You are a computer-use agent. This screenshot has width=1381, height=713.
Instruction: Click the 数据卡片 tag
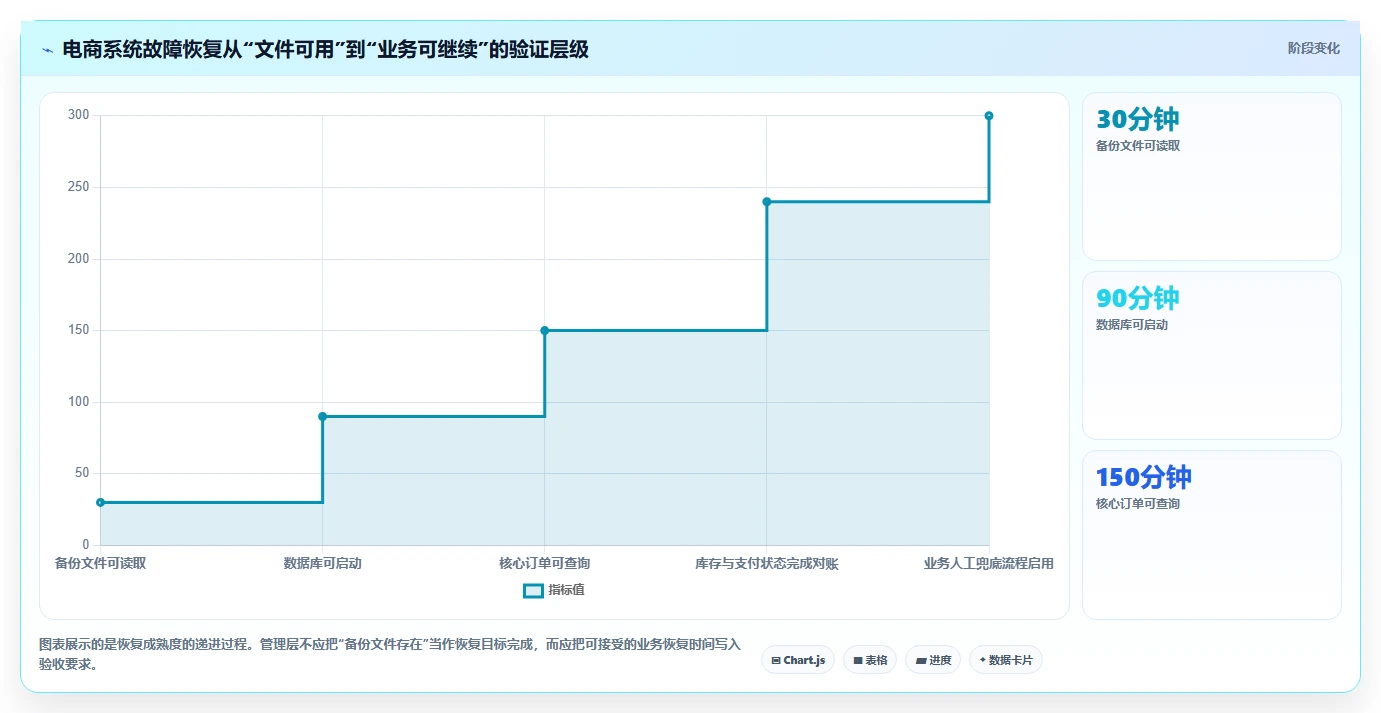[x=1006, y=660]
